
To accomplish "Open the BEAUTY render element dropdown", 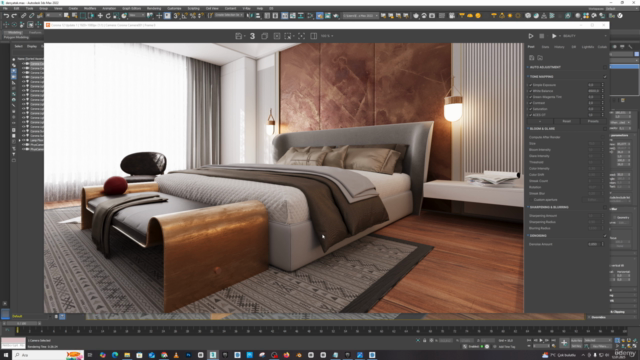I will coord(584,36).
